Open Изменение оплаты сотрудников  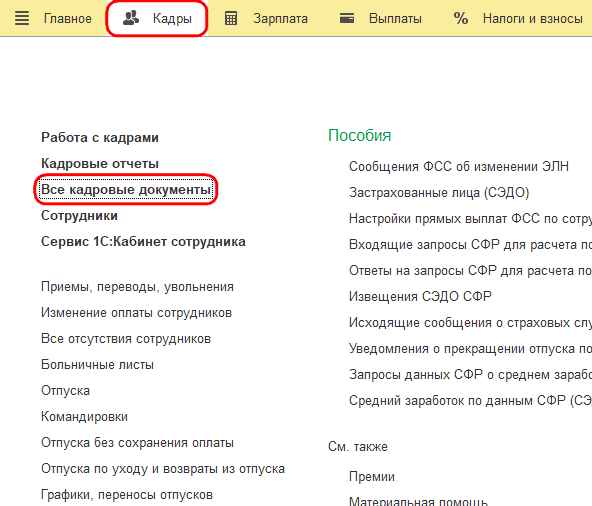pos(136,313)
